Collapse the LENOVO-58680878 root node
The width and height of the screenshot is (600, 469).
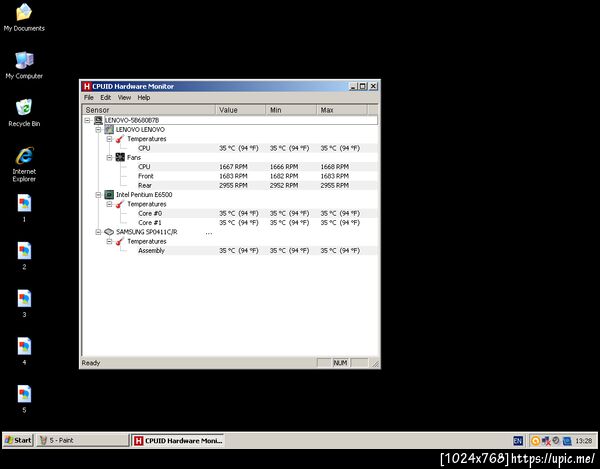87,120
